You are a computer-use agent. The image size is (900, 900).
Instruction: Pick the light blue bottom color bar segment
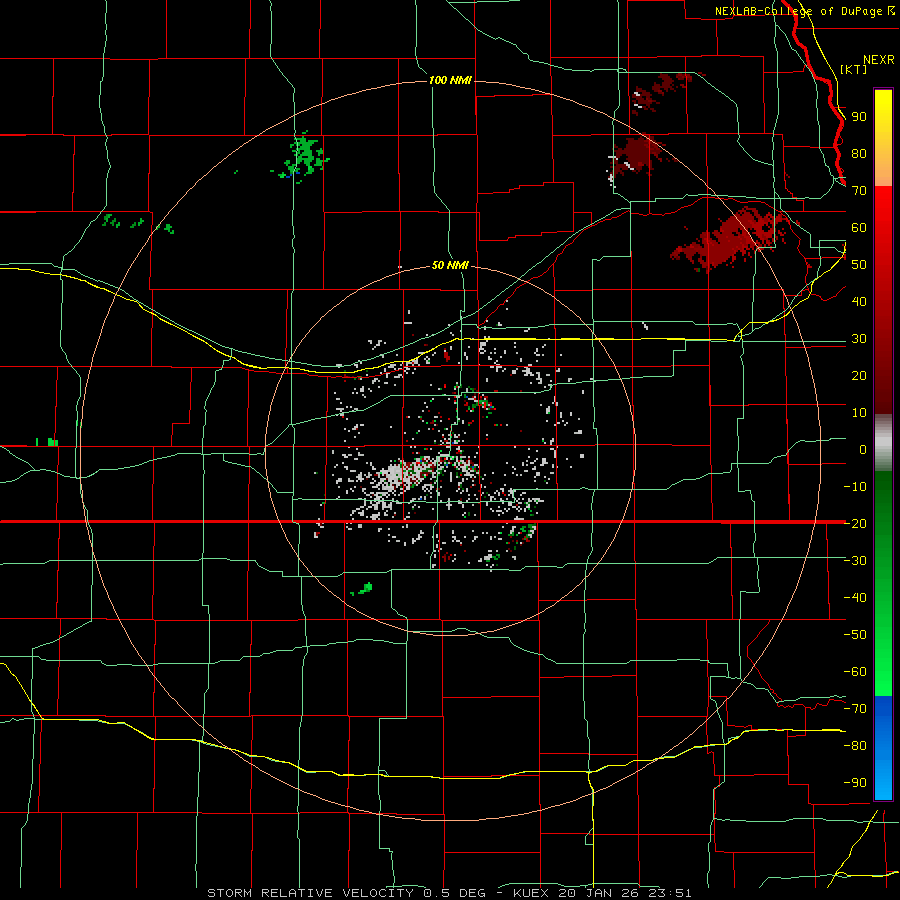click(883, 778)
